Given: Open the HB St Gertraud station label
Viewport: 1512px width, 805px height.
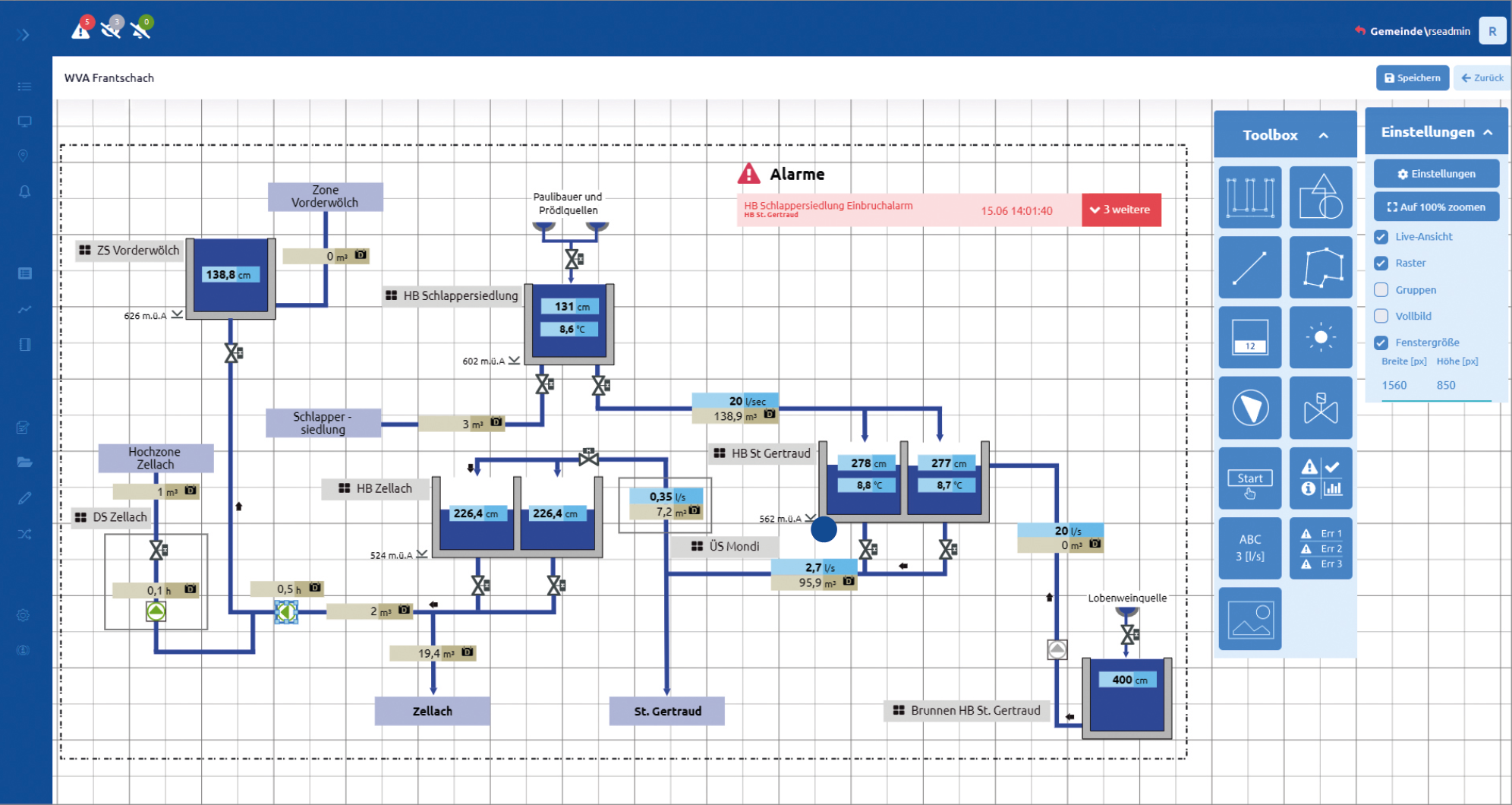Looking at the screenshot, I should (763, 453).
